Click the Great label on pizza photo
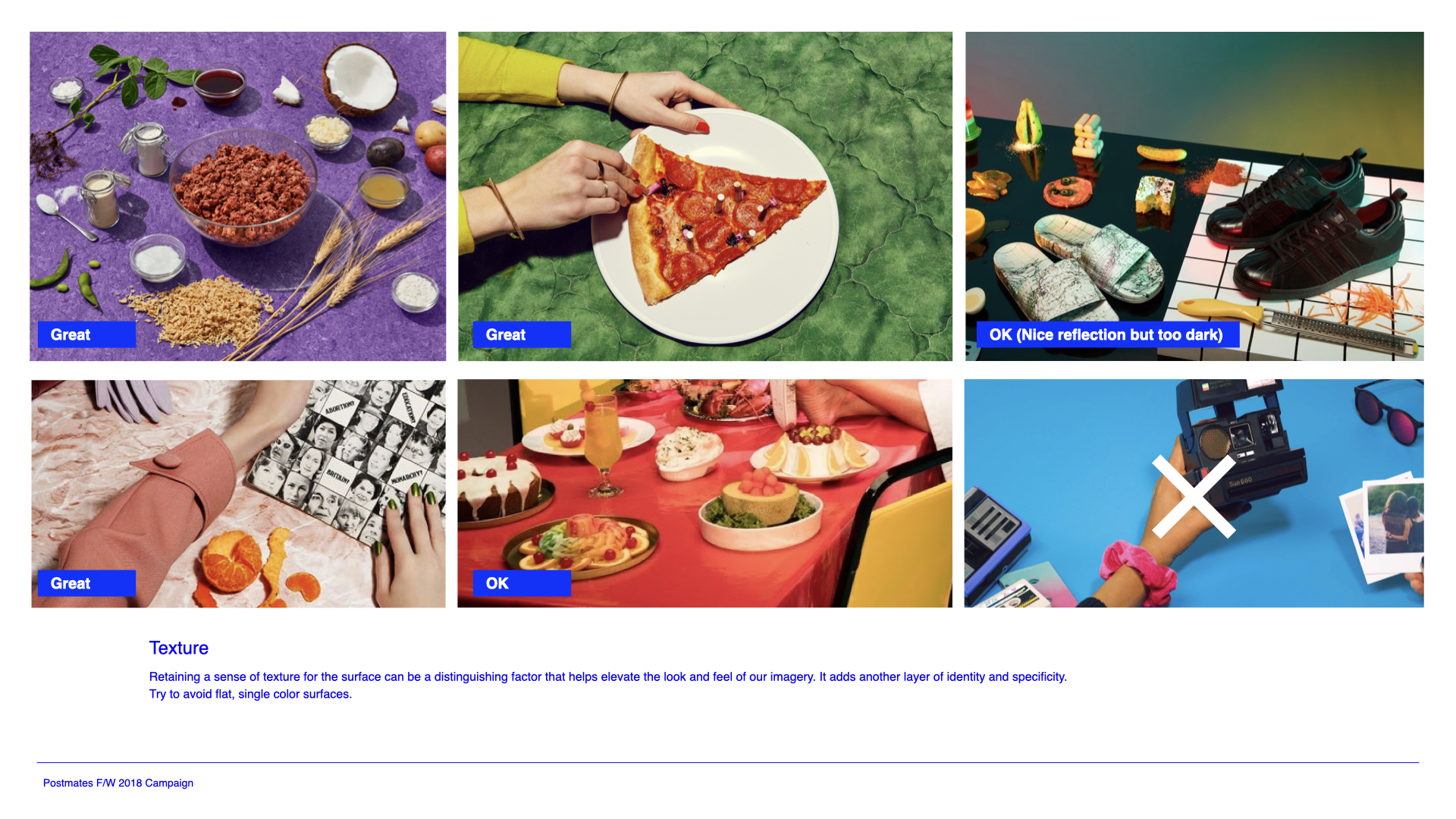1456x819 pixels. tap(522, 334)
